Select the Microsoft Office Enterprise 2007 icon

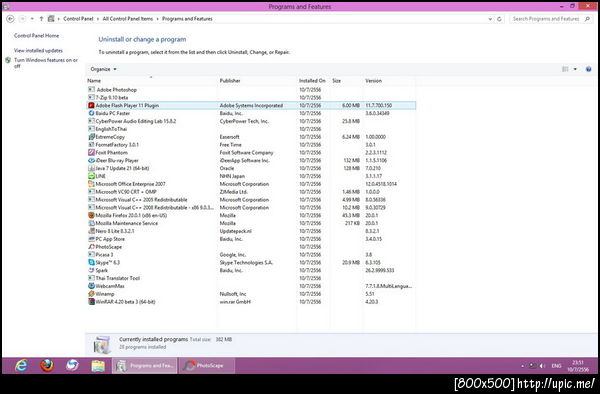[x=91, y=184]
